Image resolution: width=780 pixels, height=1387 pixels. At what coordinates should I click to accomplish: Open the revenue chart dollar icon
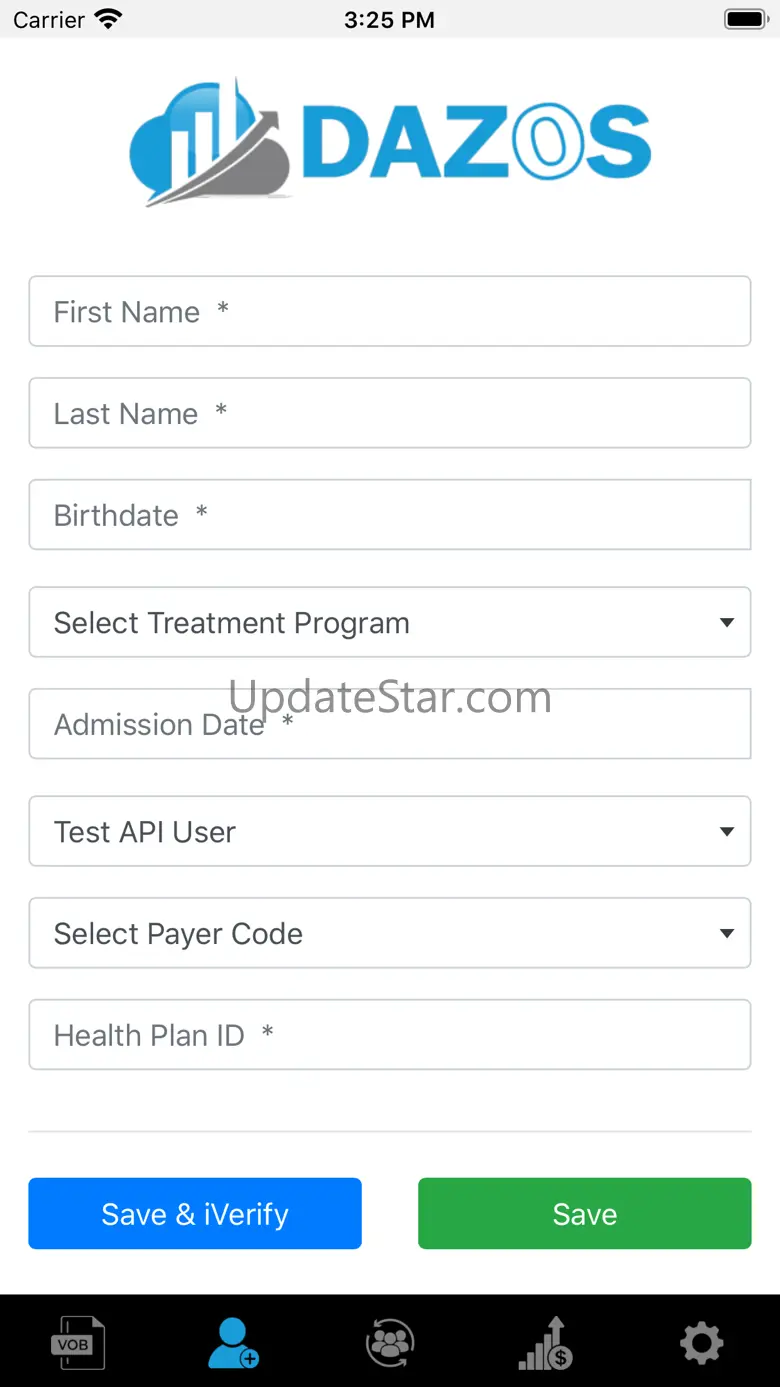coord(545,1342)
